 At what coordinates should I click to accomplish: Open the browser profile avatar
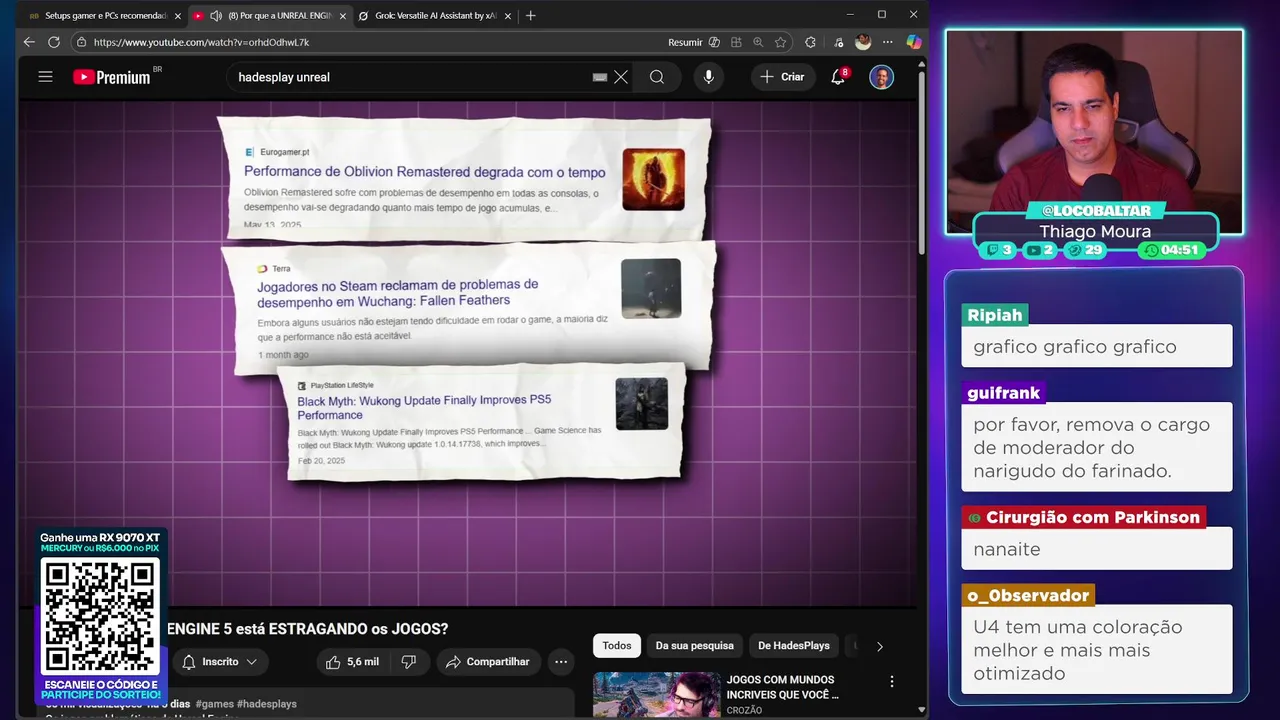pos(863,42)
